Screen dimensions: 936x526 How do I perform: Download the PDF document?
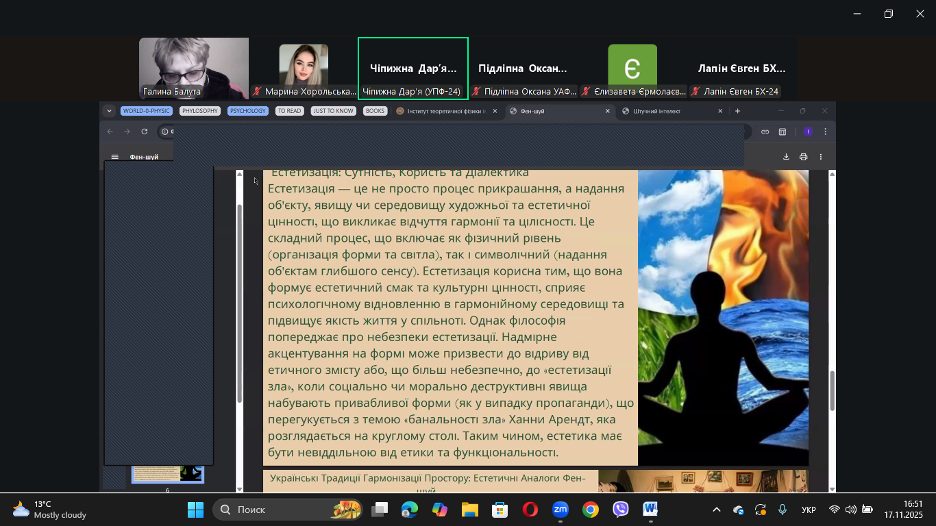coord(786,157)
